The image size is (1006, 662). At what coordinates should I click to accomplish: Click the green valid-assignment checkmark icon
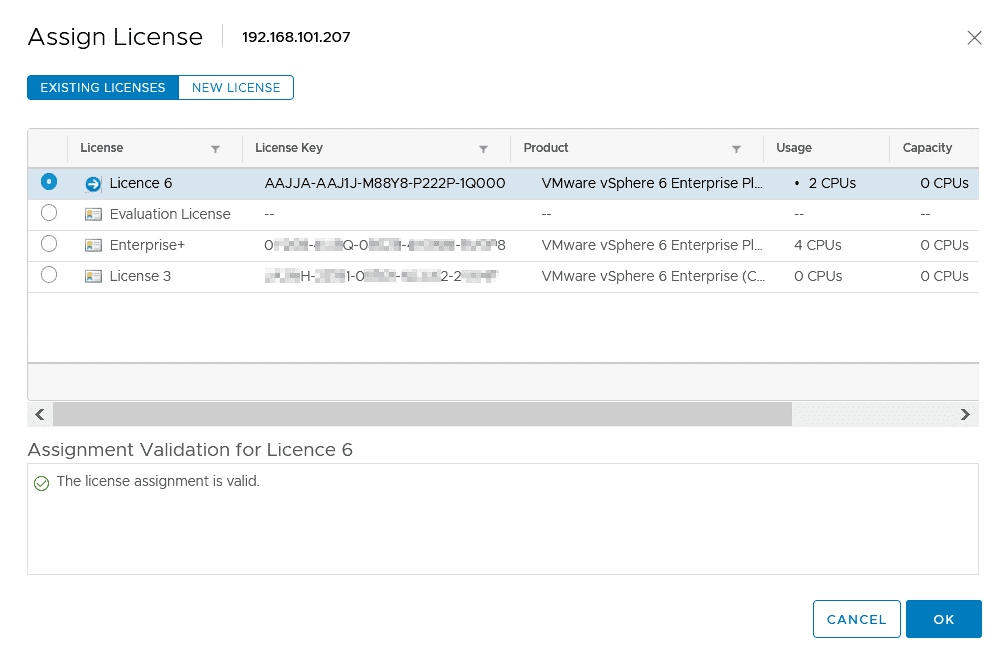tap(42, 483)
